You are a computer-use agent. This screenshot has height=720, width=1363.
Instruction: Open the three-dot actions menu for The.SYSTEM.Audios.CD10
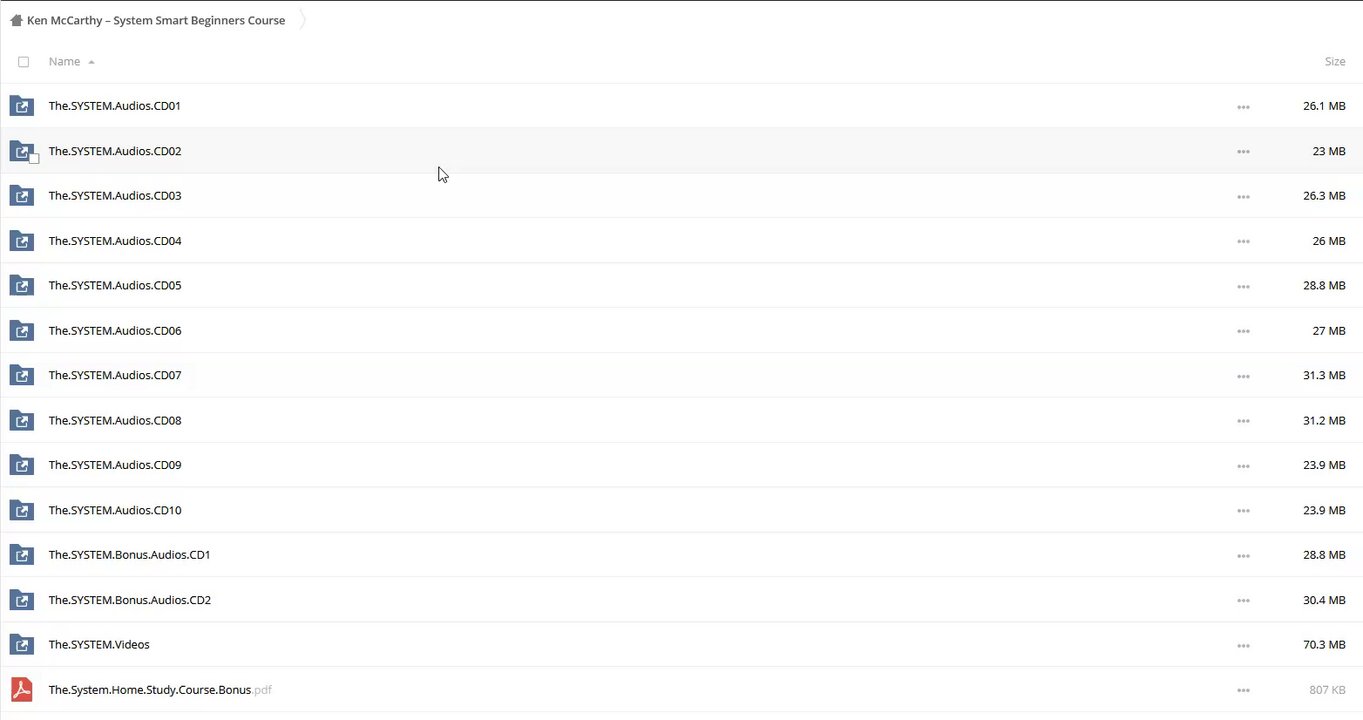click(1243, 511)
